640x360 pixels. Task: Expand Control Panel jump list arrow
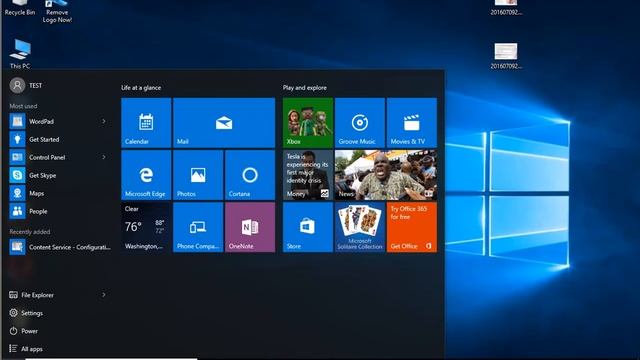[104, 157]
